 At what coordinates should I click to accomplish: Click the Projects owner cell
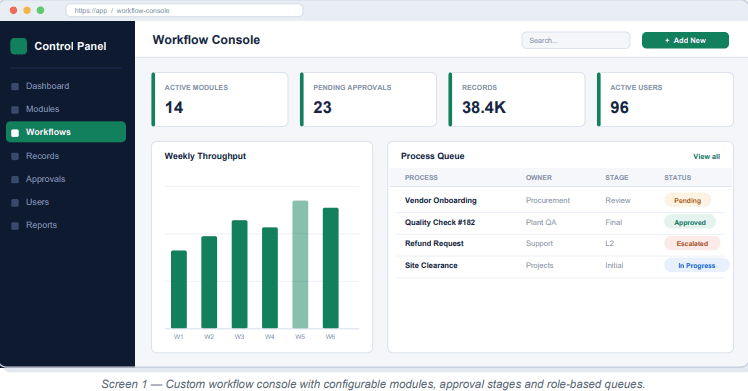point(540,265)
